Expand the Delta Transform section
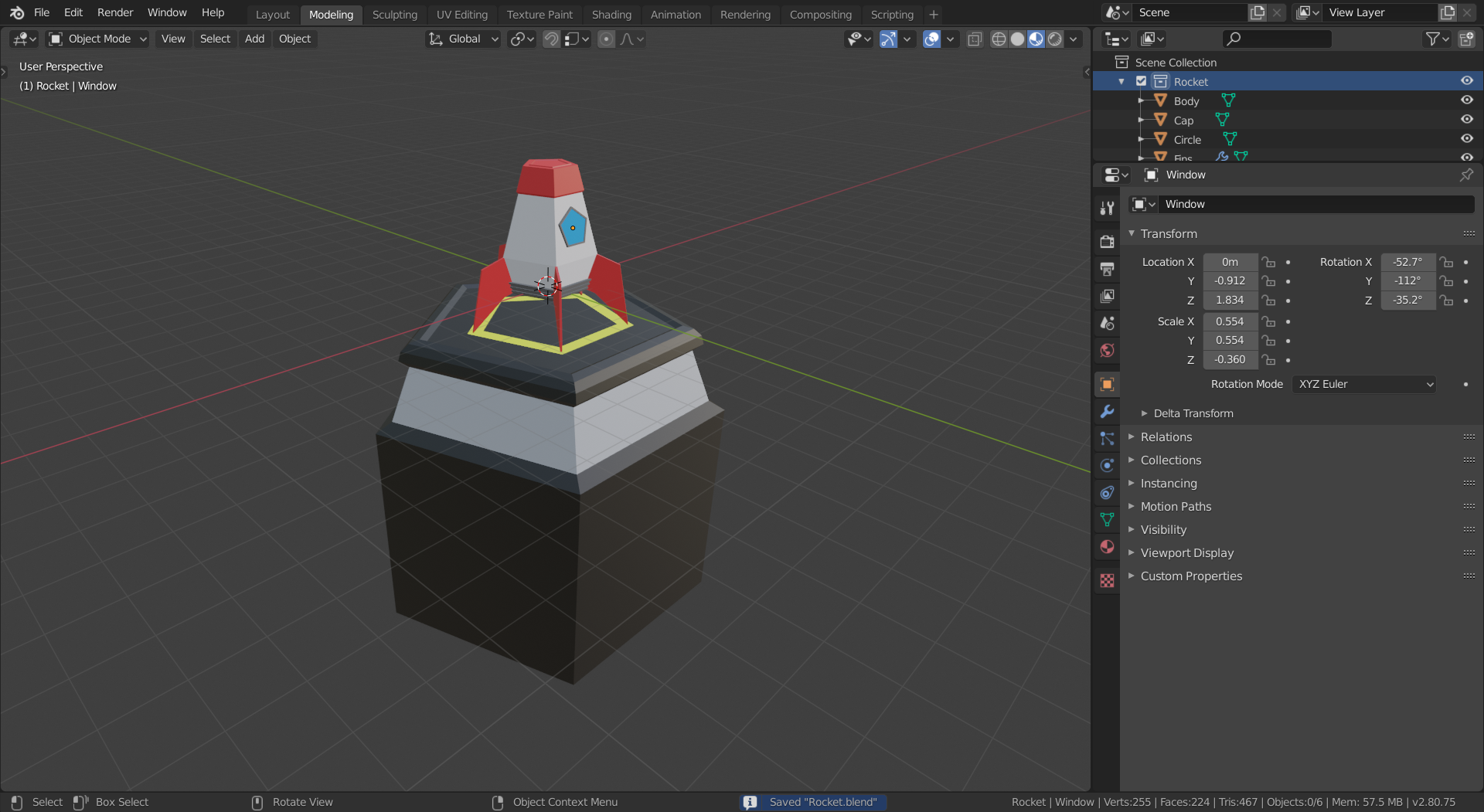This screenshot has height=812, width=1484. point(1193,413)
